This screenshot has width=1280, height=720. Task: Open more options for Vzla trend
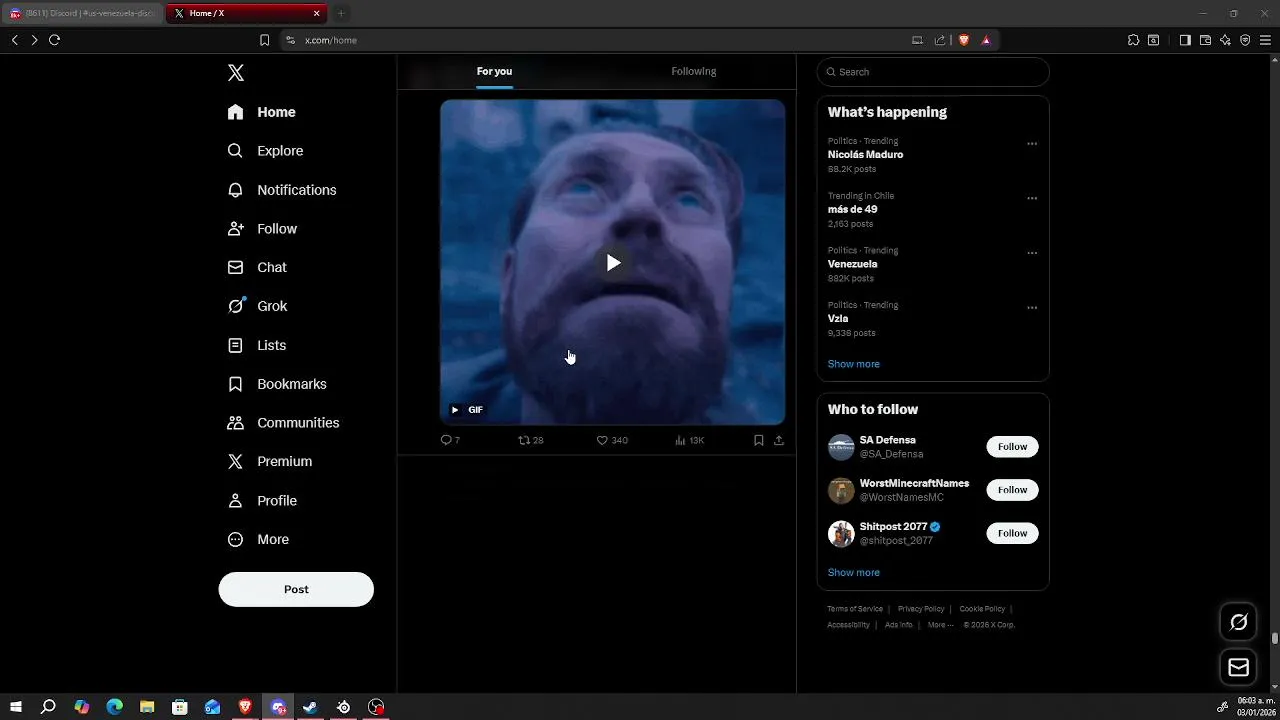[x=1032, y=308]
